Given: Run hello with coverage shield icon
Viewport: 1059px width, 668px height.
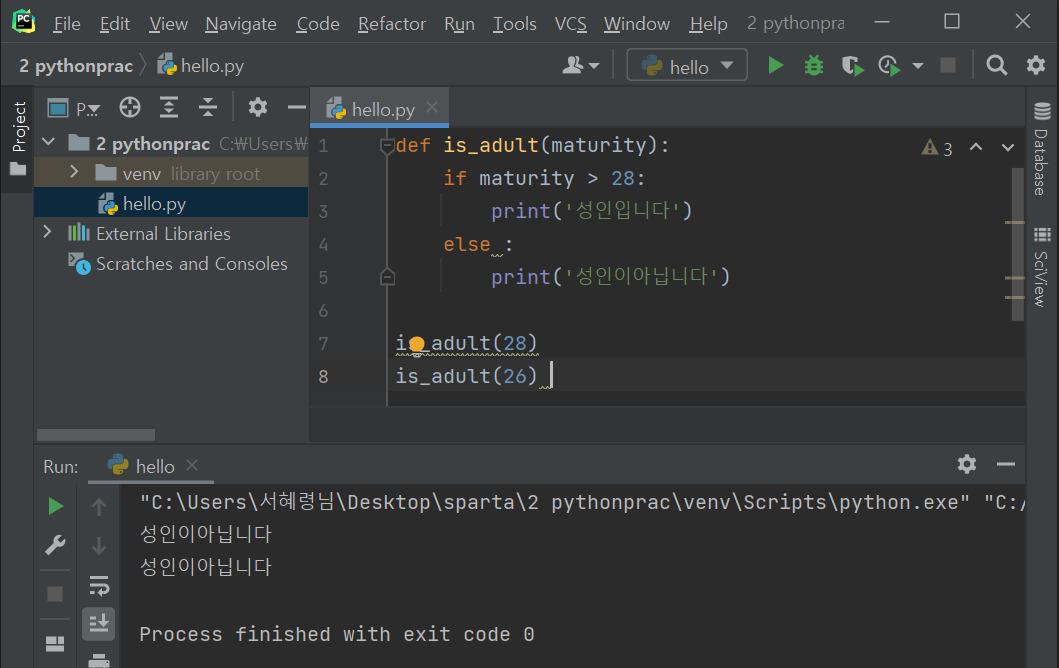Looking at the screenshot, I should pyautogui.click(x=851, y=64).
